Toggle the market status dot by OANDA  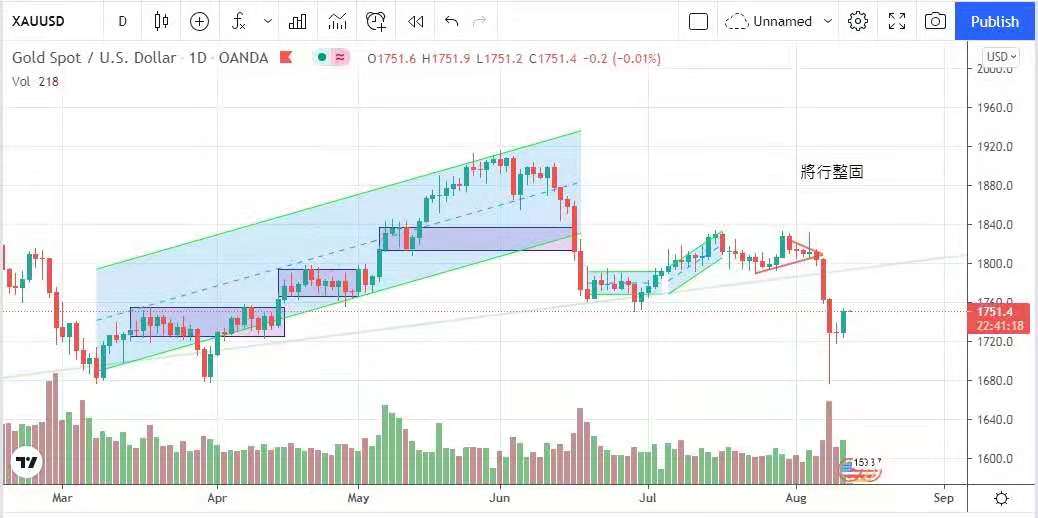click(x=321, y=58)
